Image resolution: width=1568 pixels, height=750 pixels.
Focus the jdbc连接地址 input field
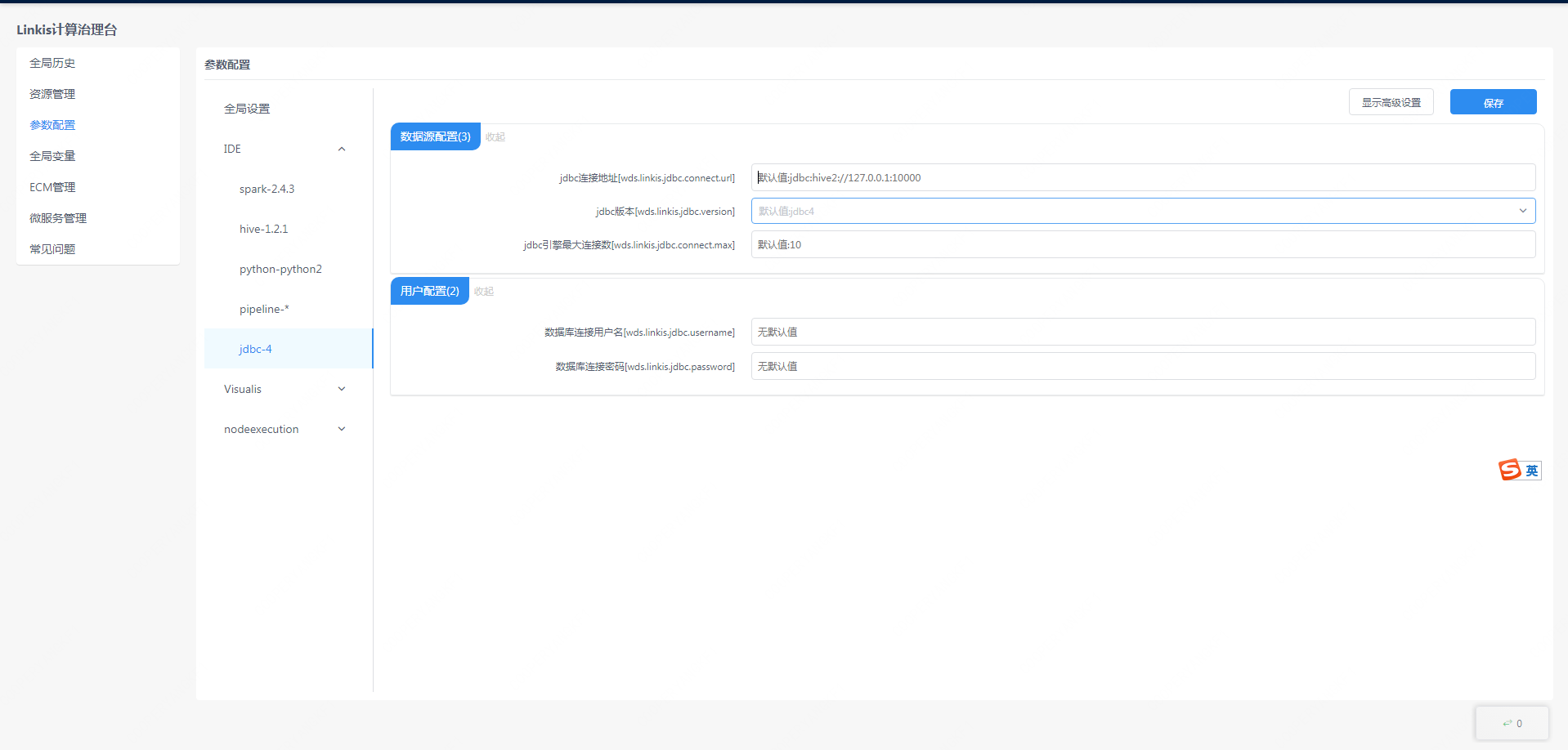click(x=1142, y=177)
